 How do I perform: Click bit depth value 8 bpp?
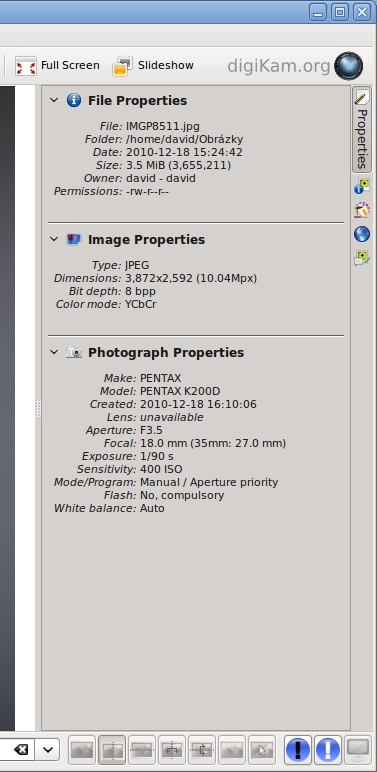tap(141, 291)
